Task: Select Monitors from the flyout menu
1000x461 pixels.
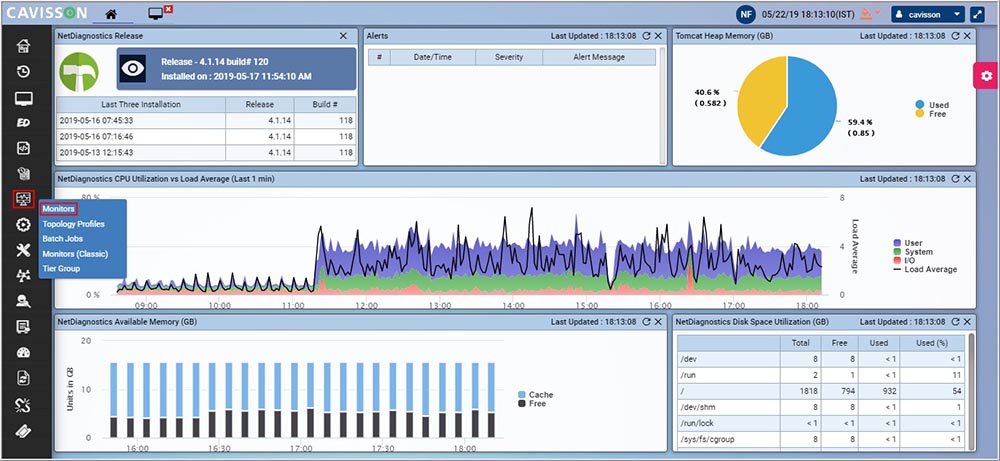Action: click(59, 209)
